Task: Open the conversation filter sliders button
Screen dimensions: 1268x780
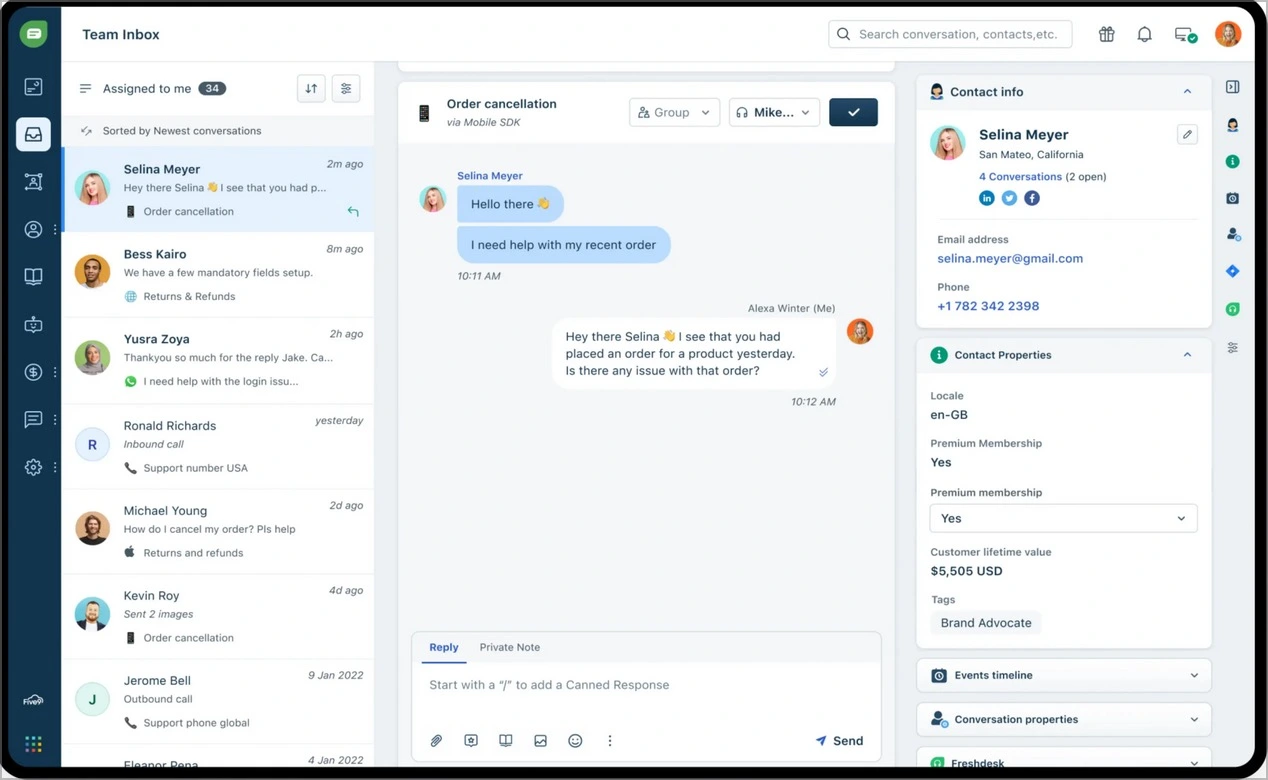Action: click(346, 88)
